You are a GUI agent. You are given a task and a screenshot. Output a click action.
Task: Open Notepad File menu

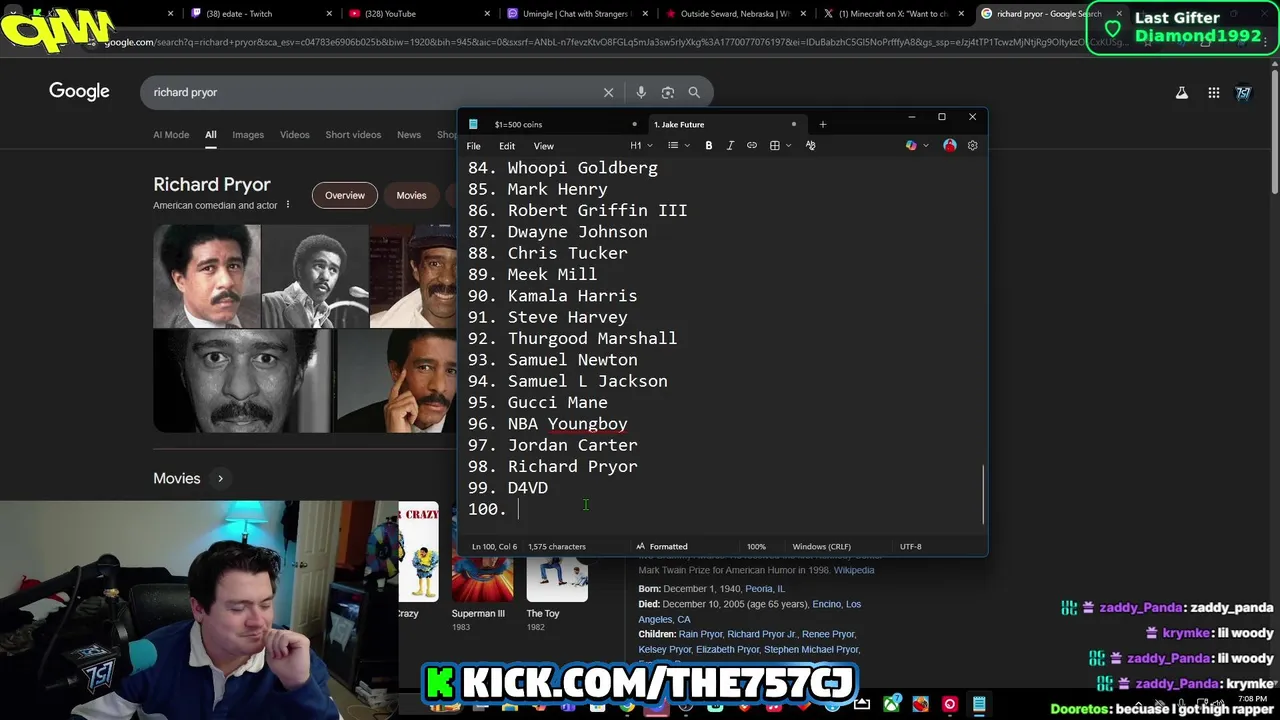tap(474, 146)
